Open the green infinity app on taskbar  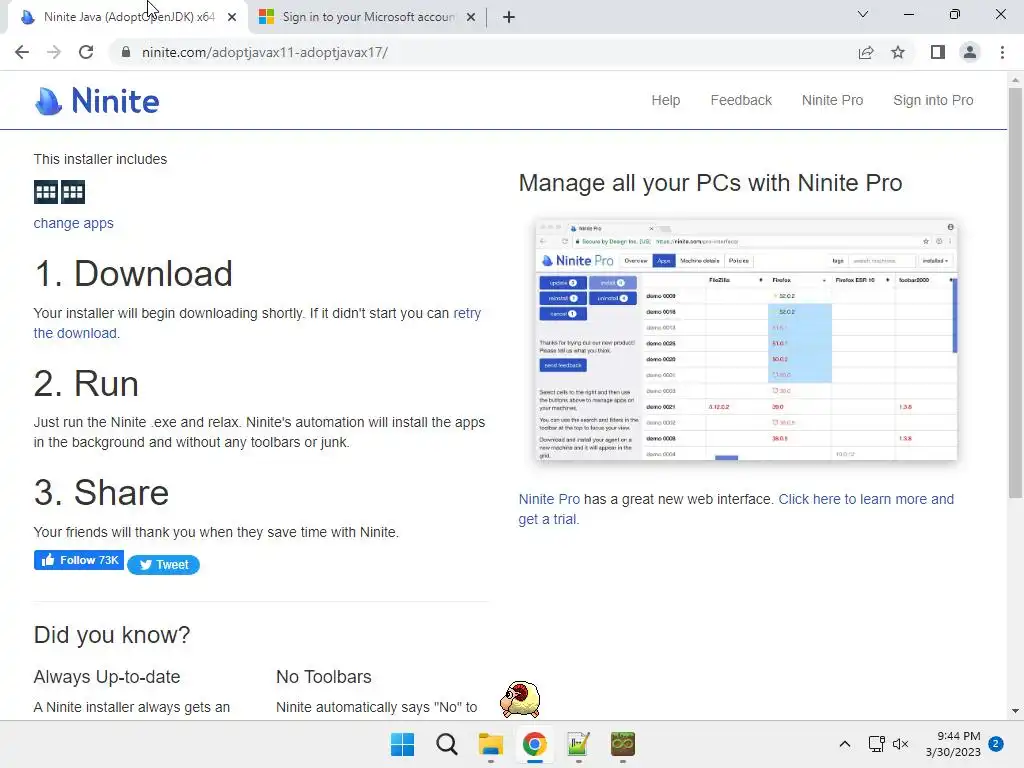click(623, 744)
